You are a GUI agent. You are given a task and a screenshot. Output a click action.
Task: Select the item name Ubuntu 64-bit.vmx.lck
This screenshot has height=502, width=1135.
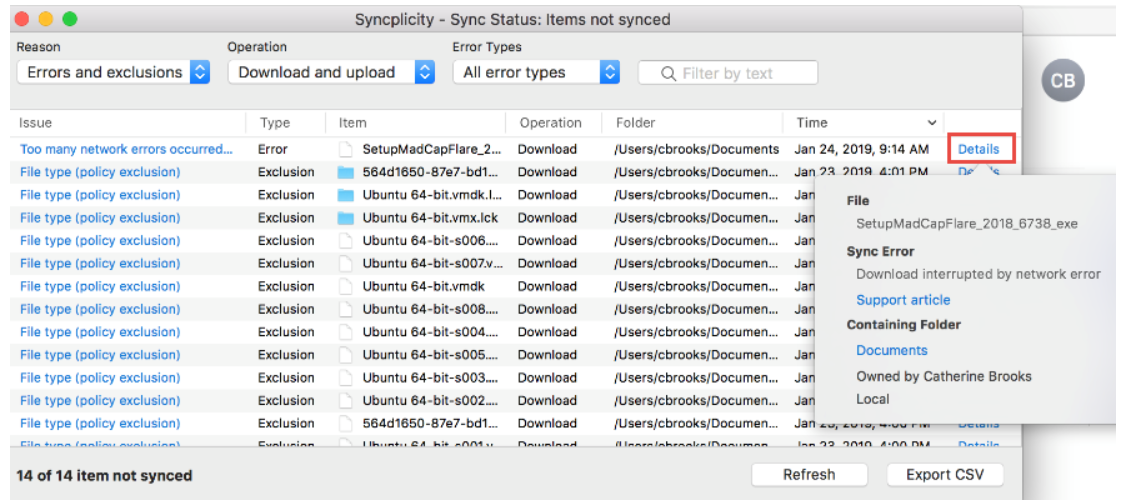(x=430, y=218)
